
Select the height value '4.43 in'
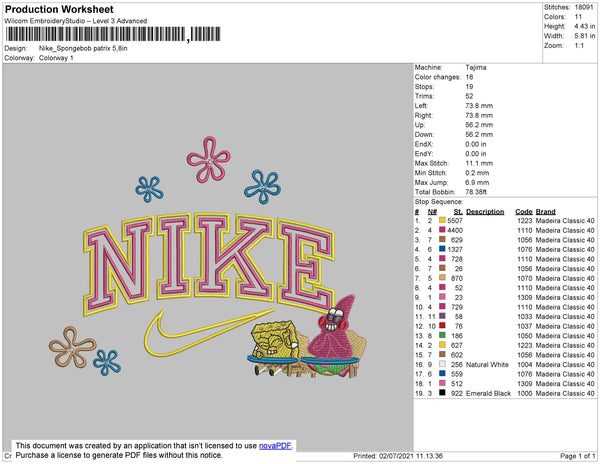pyautogui.click(x=584, y=26)
